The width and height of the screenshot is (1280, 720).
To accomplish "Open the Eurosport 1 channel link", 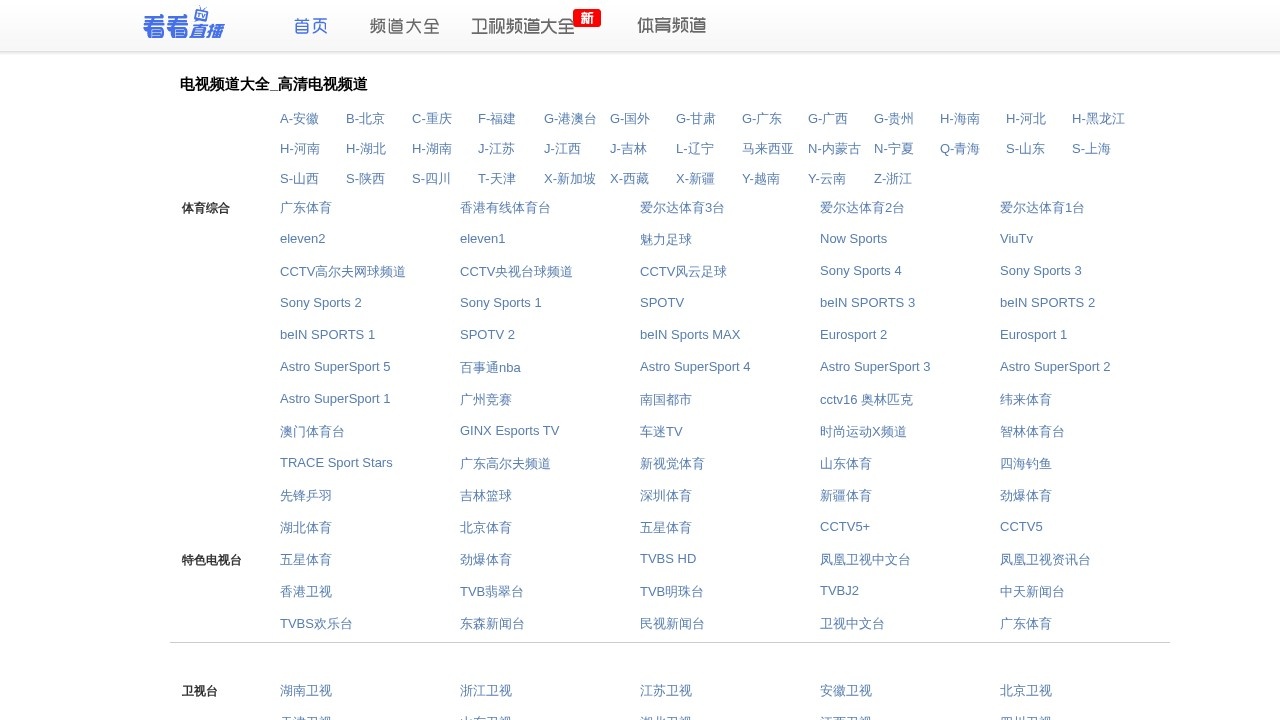I will (x=1033, y=335).
